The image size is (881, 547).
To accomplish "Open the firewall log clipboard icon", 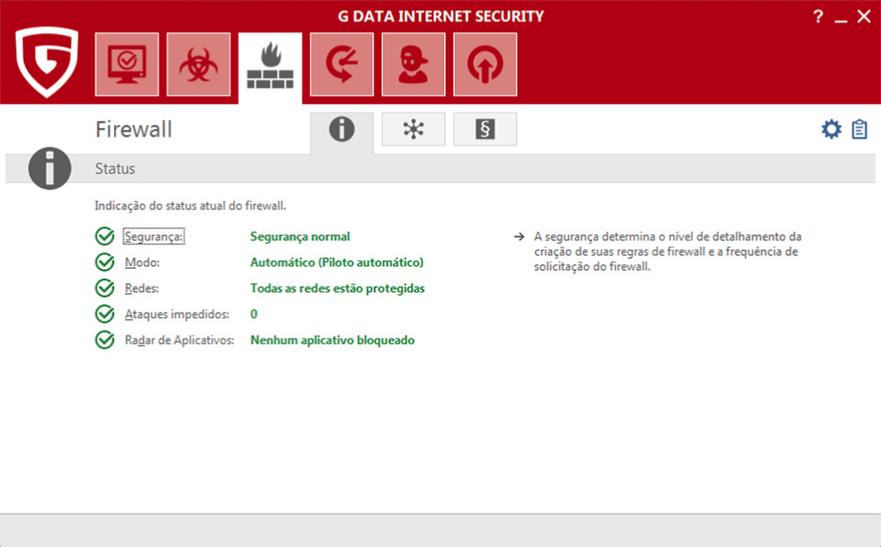I will coord(859,129).
